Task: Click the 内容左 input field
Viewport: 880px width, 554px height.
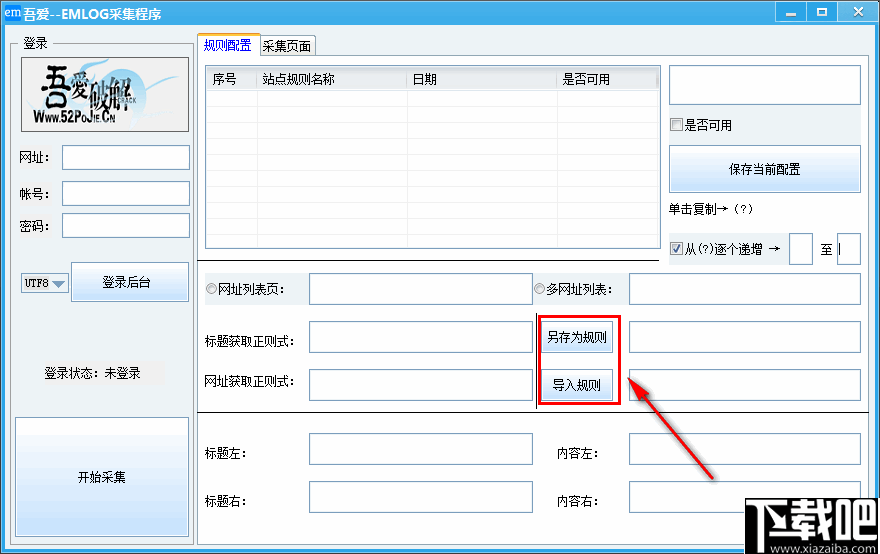Action: coord(745,449)
